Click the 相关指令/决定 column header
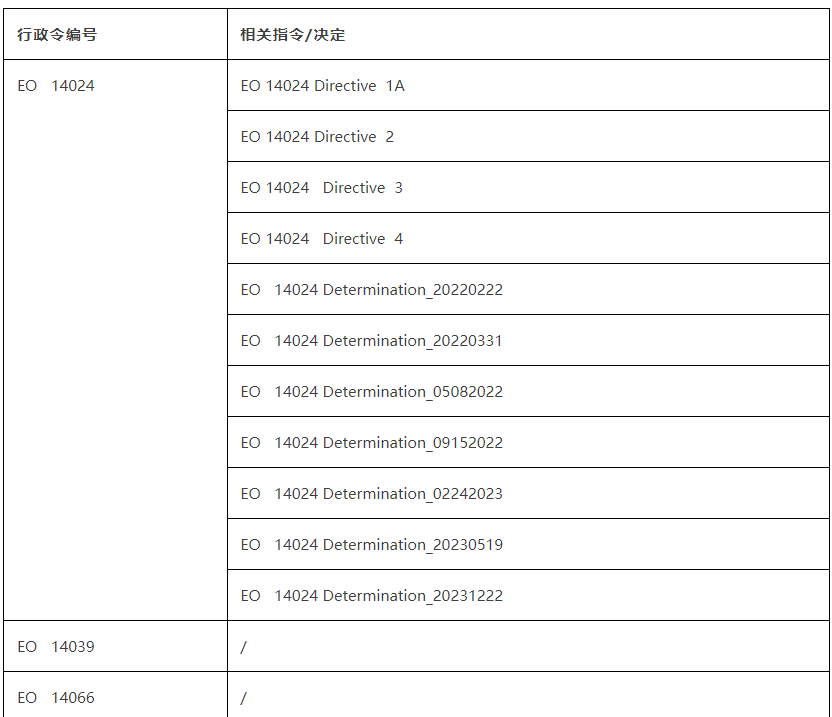 coord(292,34)
